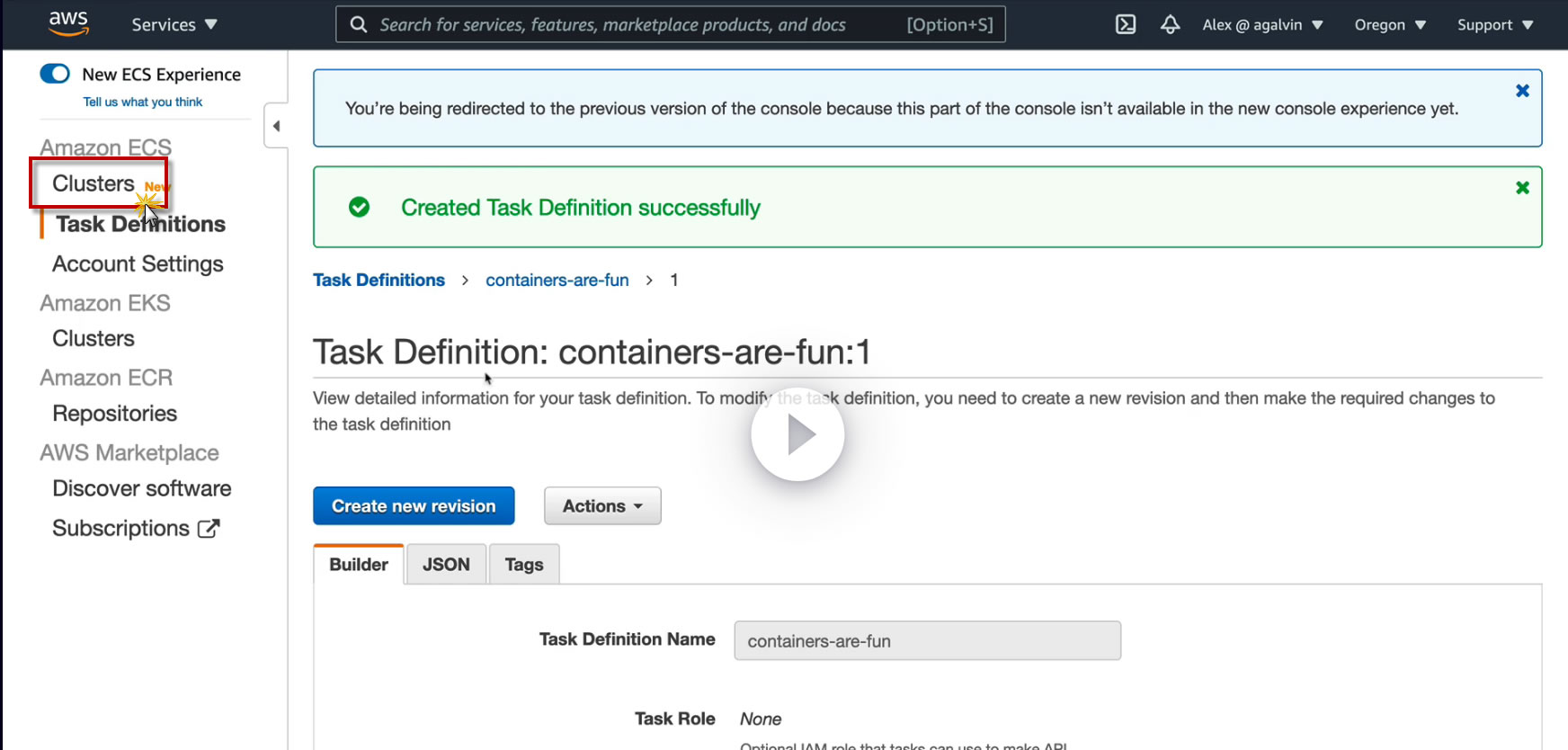Viewport: 1568px width, 750px height.
Task: Click the Task Definition Name field
Action: click(927, 641)
